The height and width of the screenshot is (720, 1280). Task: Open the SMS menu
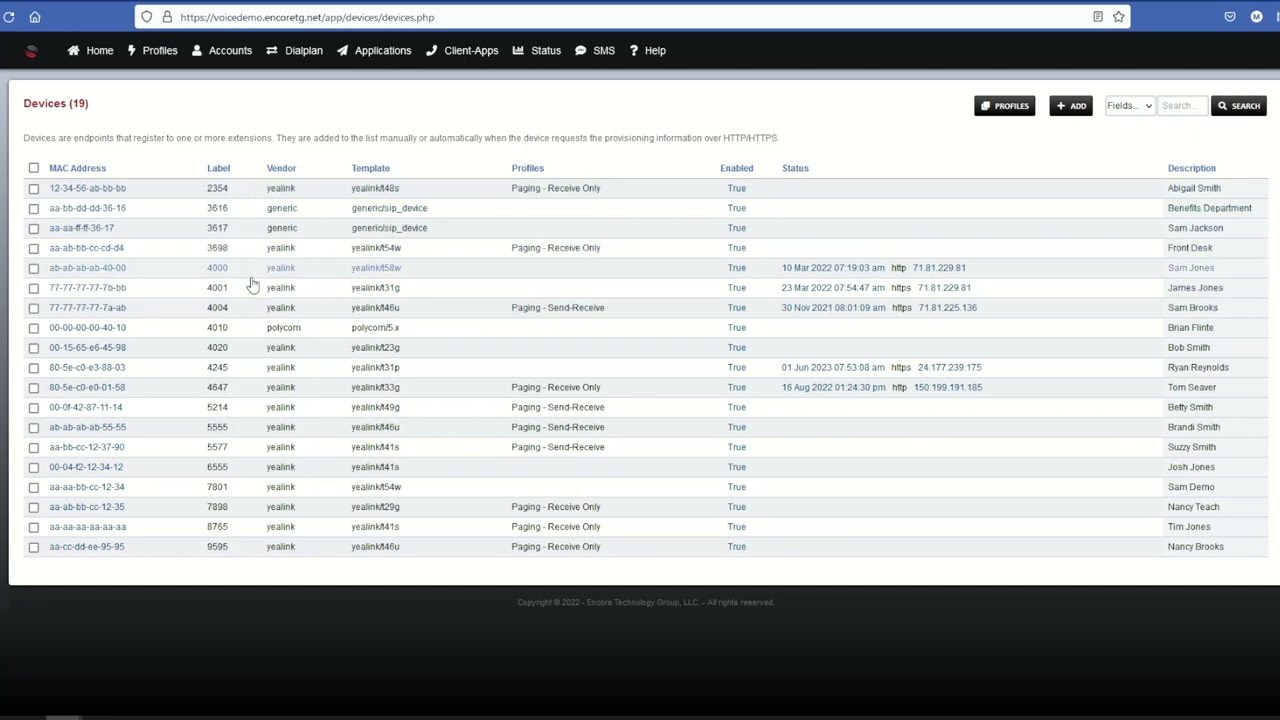click(x=595, y=51)
